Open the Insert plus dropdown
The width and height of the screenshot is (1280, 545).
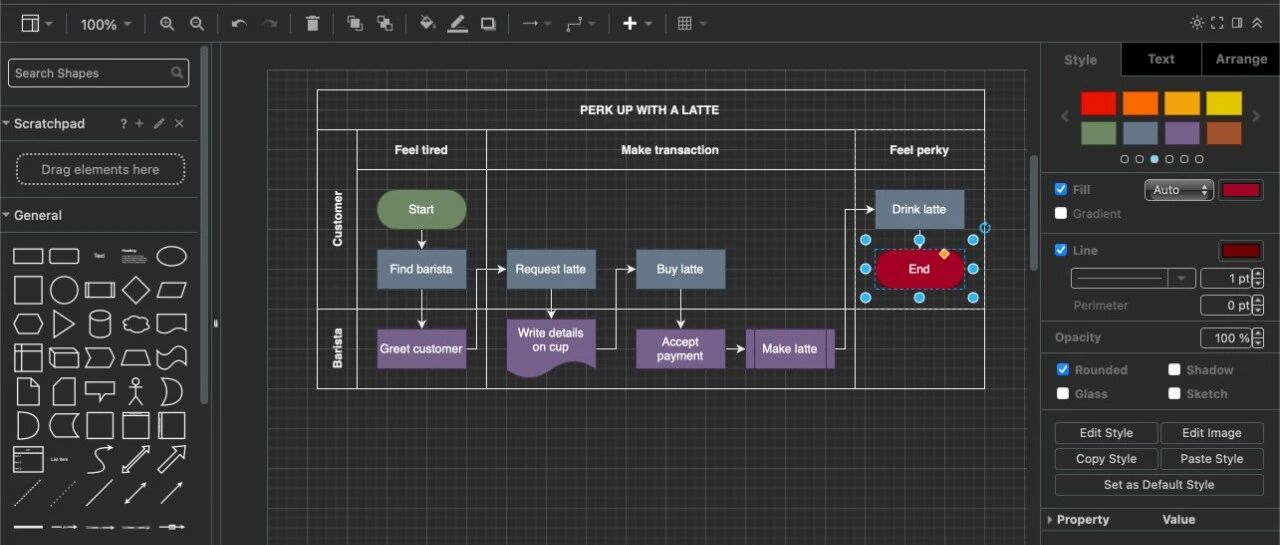637,23
